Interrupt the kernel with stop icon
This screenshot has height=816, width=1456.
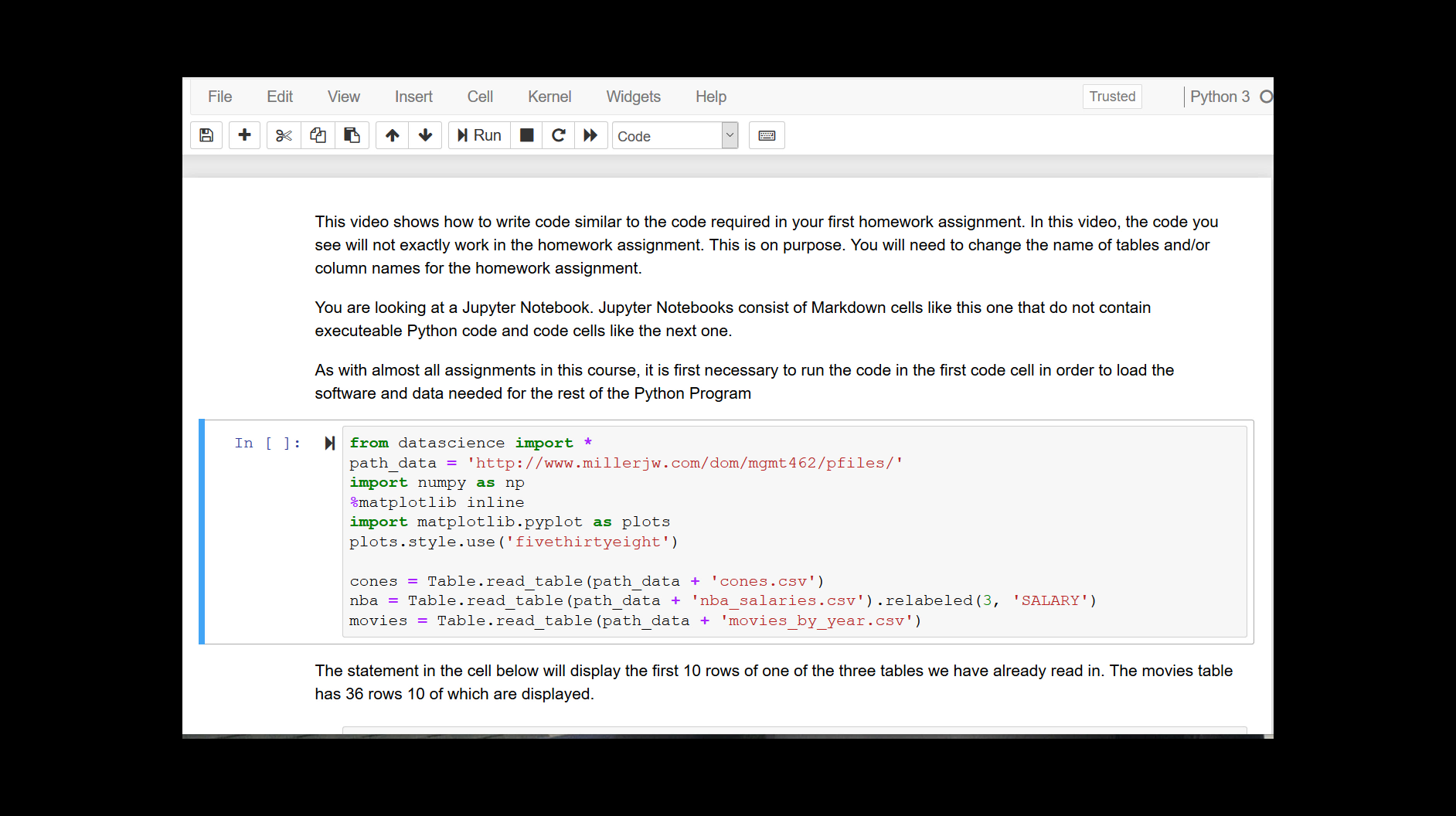(527, 135)
